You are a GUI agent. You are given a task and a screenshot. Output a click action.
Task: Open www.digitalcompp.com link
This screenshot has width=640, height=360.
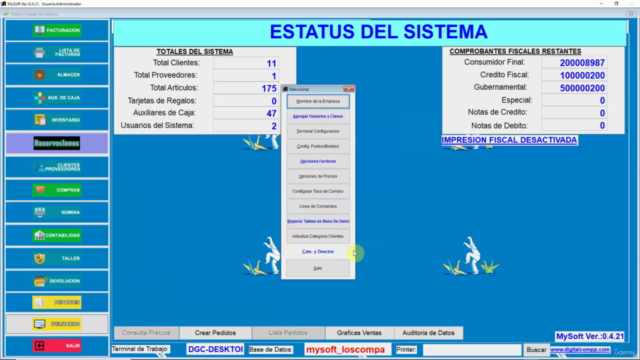coord(580,349)
